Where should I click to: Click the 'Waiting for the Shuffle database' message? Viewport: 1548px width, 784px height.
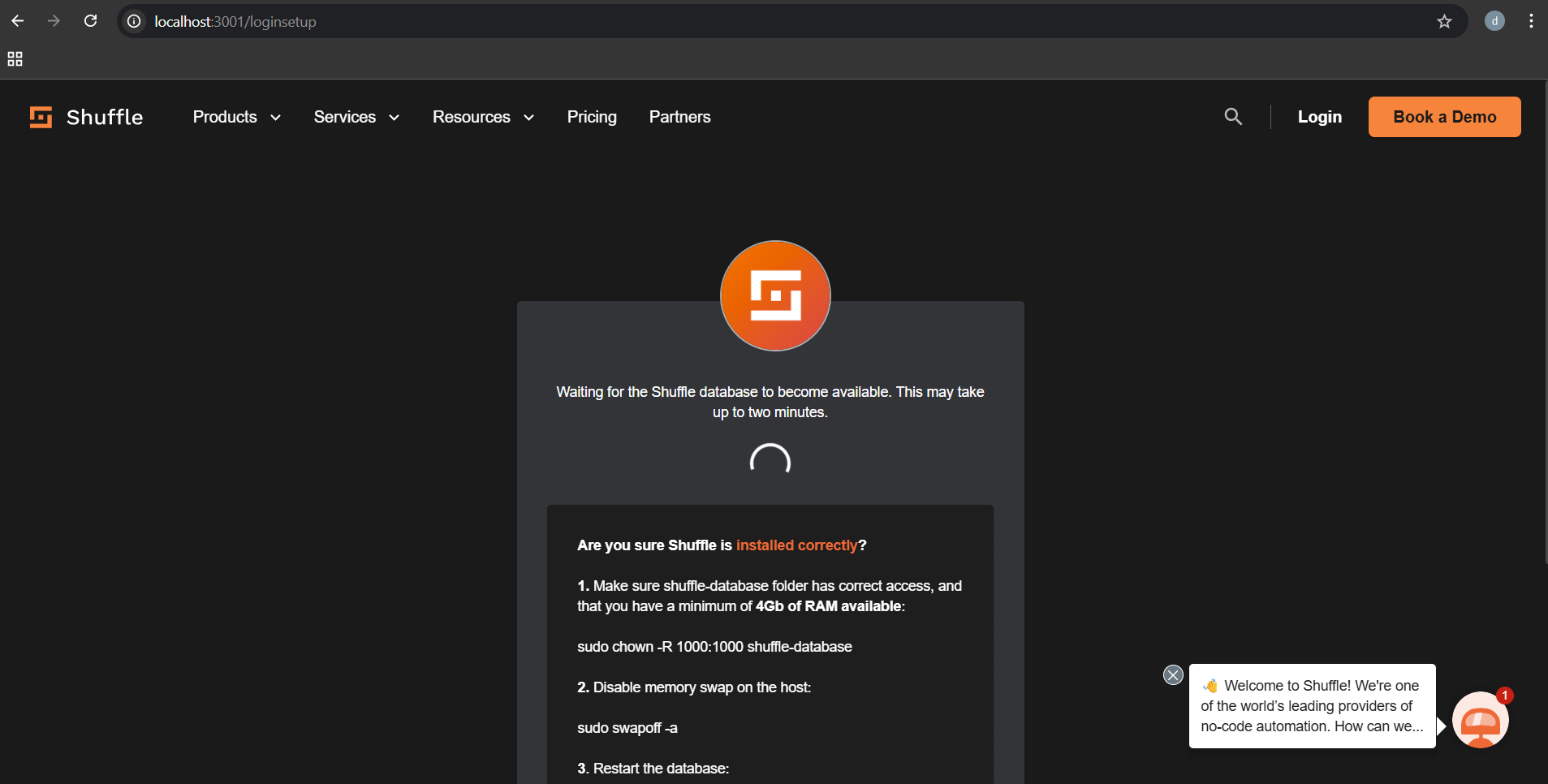(x=770, y=402)
